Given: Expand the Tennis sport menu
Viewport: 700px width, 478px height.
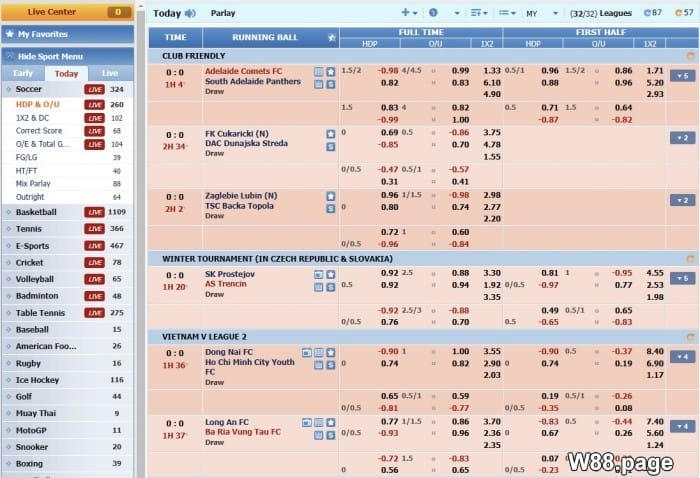Looking at the screenshot, I should click(68, 229).
